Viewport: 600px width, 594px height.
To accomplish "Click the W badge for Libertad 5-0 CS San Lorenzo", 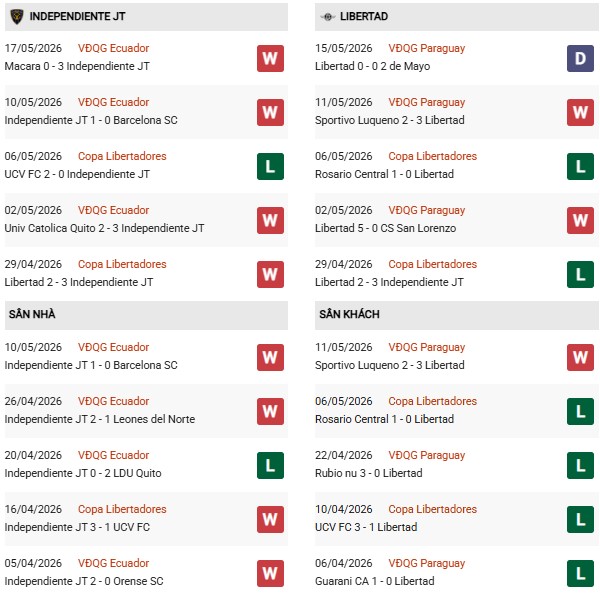I will click(x=580, y=220).
